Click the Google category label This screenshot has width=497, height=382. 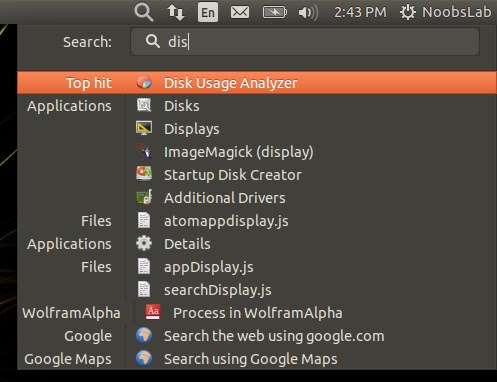coord(88,336)
